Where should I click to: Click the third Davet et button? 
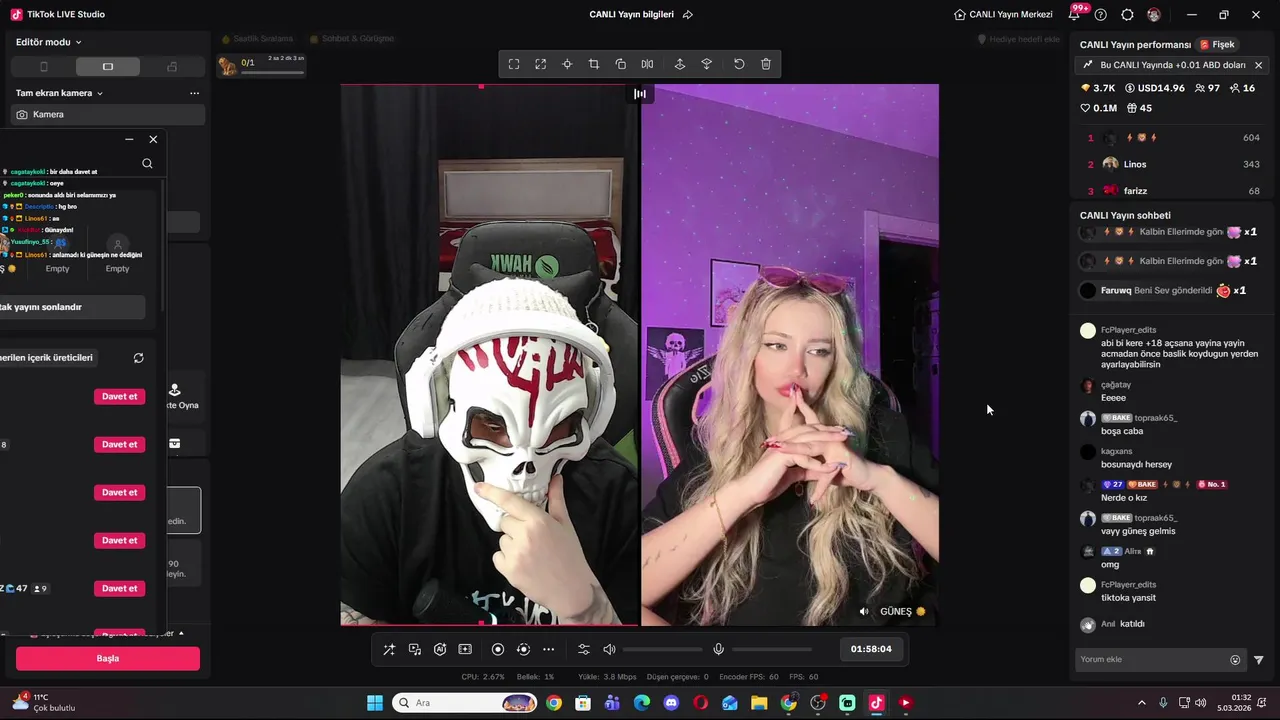(119, 492)
